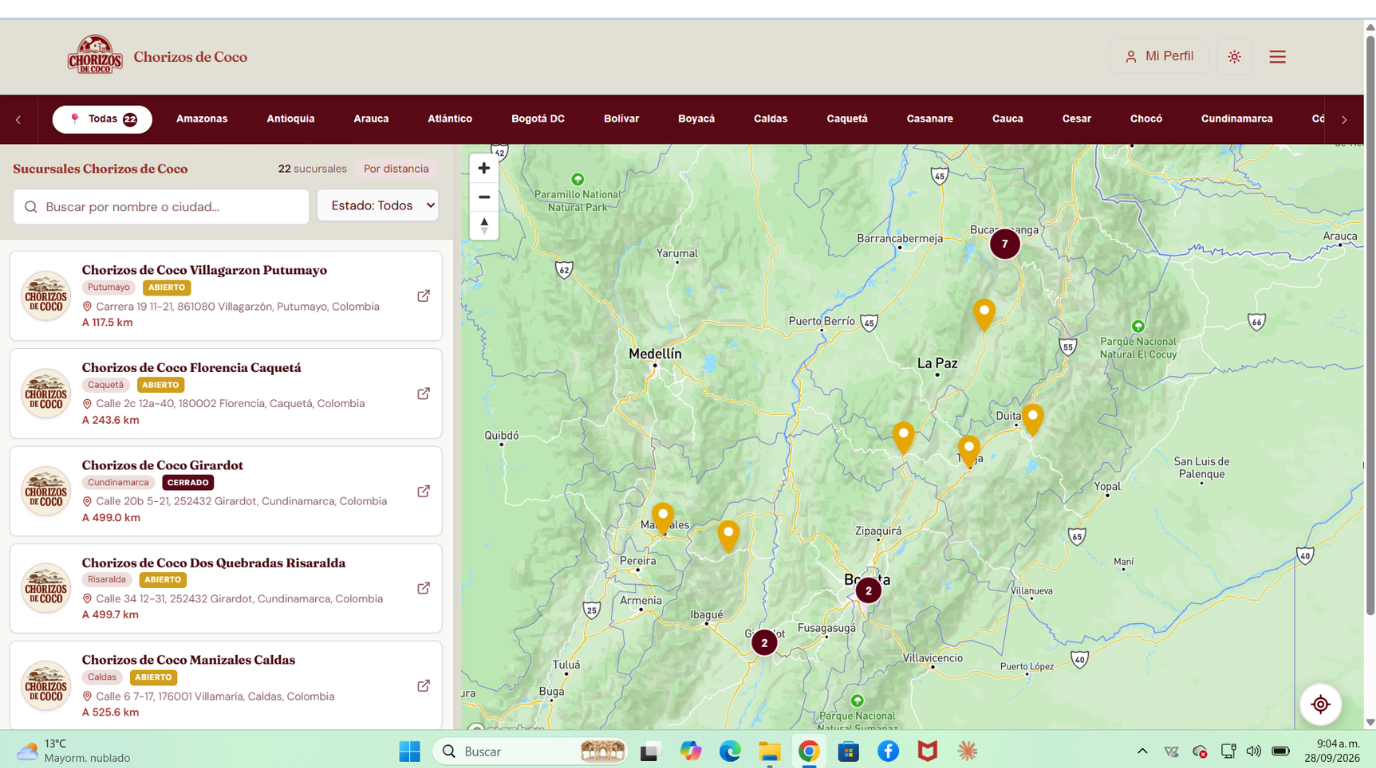Click Chorizos de Coco Dos Quebradas Risaralda title
This screenshot has height=768, width=1376.
(213, 563)
